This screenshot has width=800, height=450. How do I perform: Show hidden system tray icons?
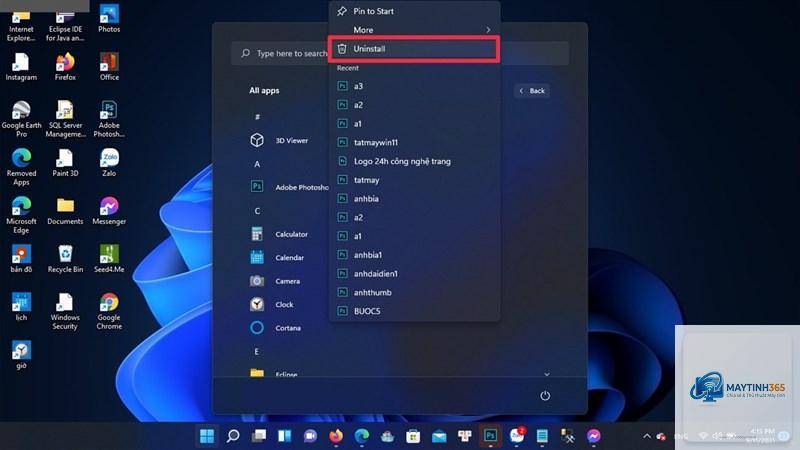(647, 436)
